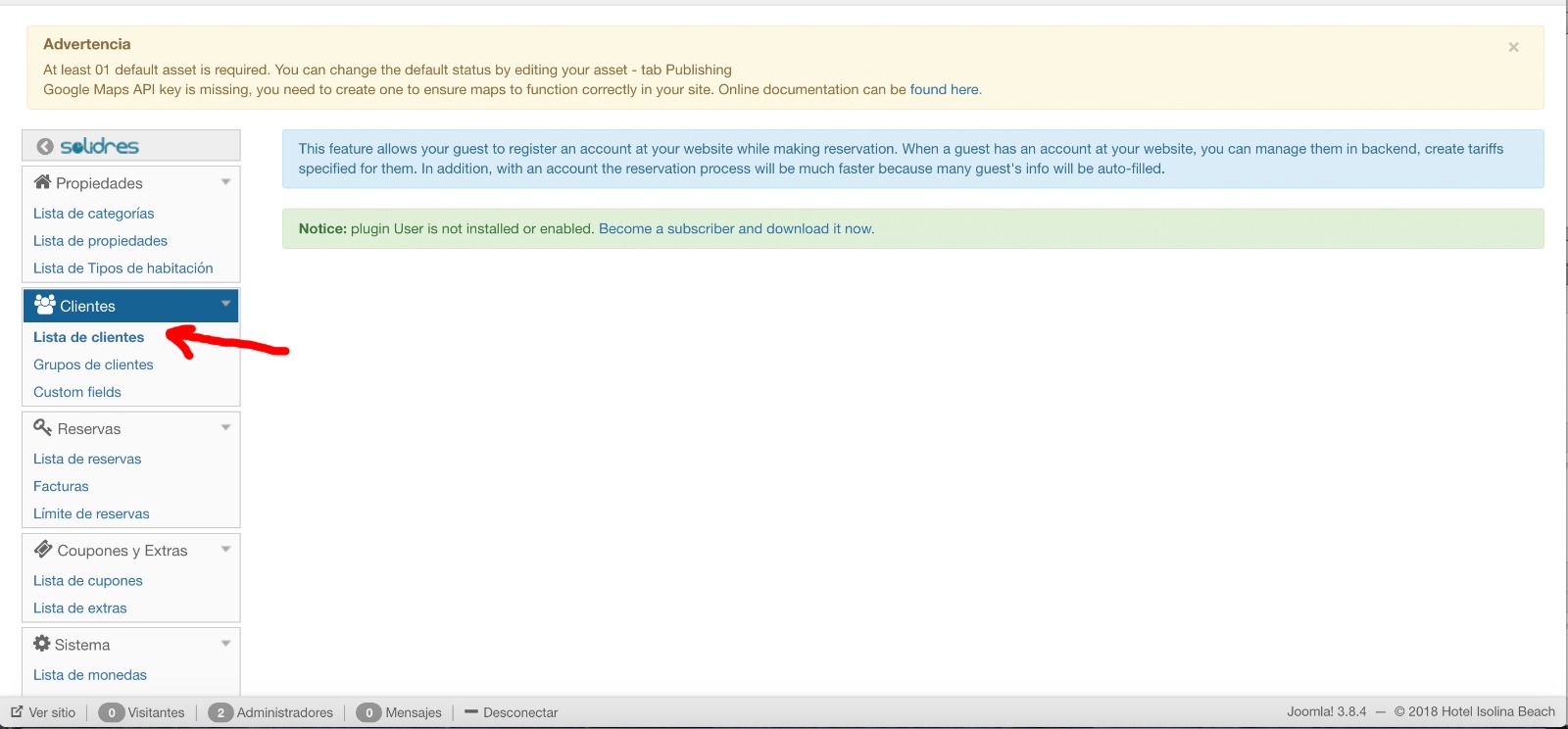Open Grupos de clientes menu item
The image size is (1568, 729).
(93, 364)
